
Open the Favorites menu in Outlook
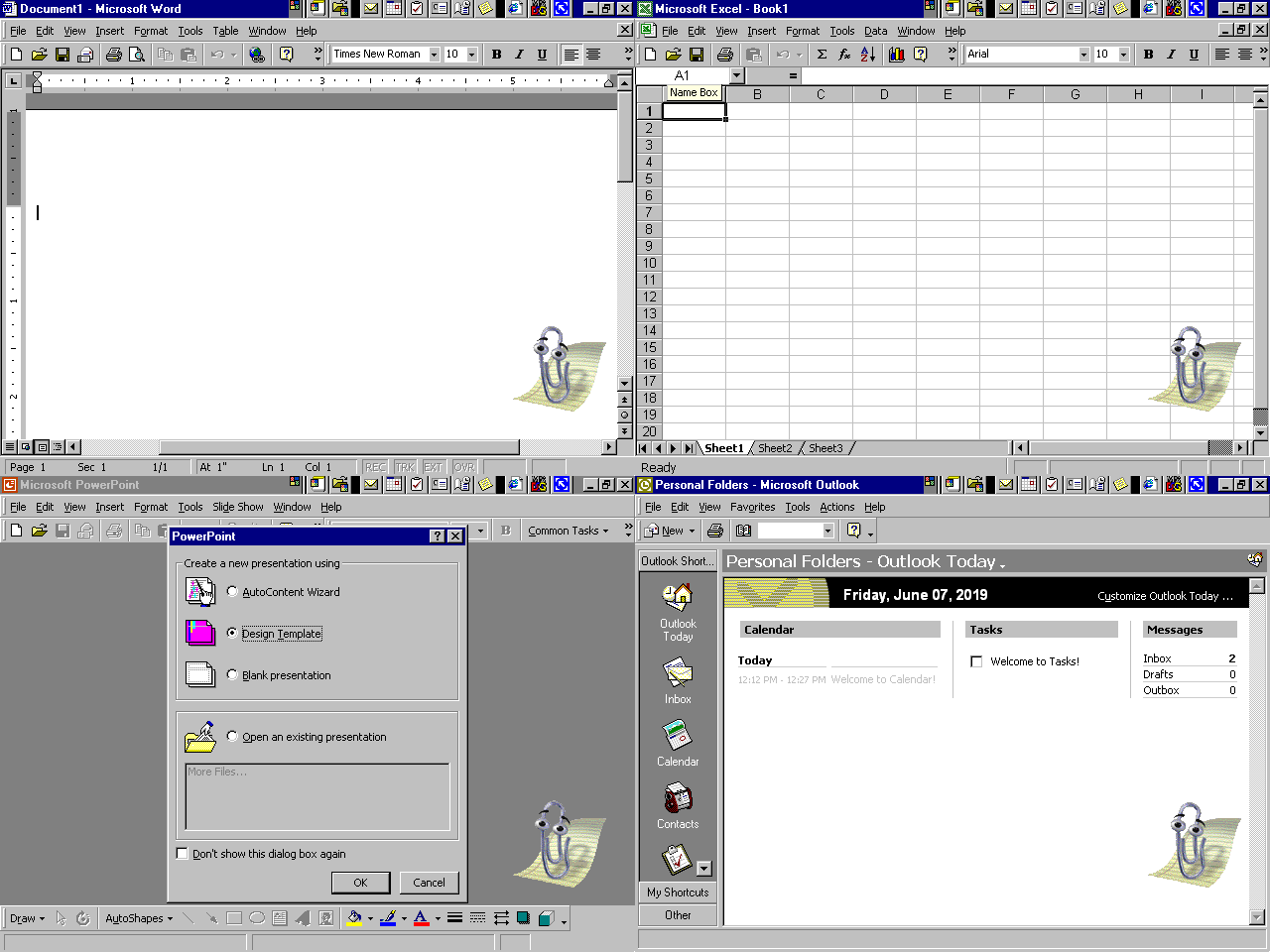[x=752, y=507]
